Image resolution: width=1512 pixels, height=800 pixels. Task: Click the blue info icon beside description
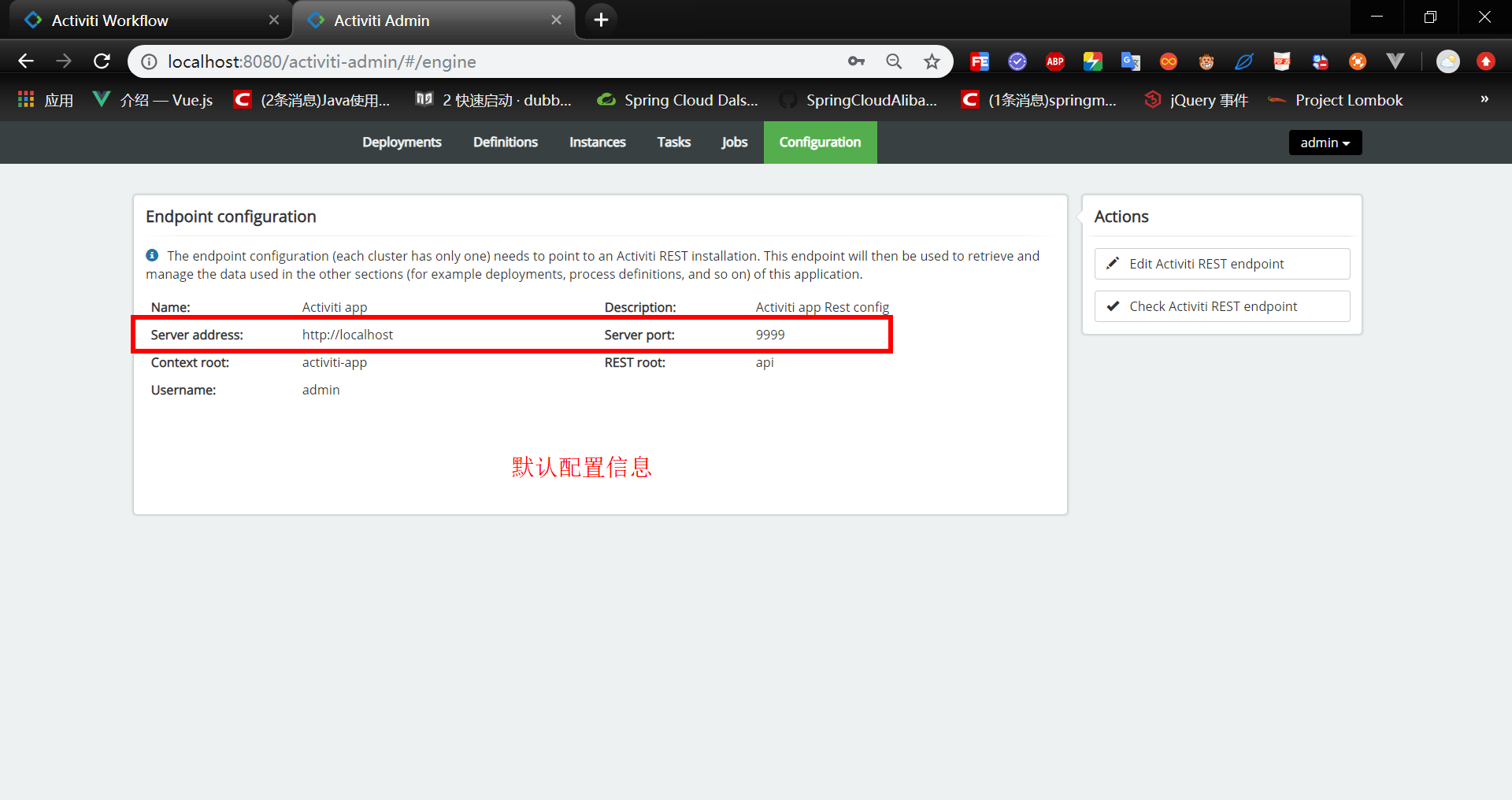pos(152,255)
